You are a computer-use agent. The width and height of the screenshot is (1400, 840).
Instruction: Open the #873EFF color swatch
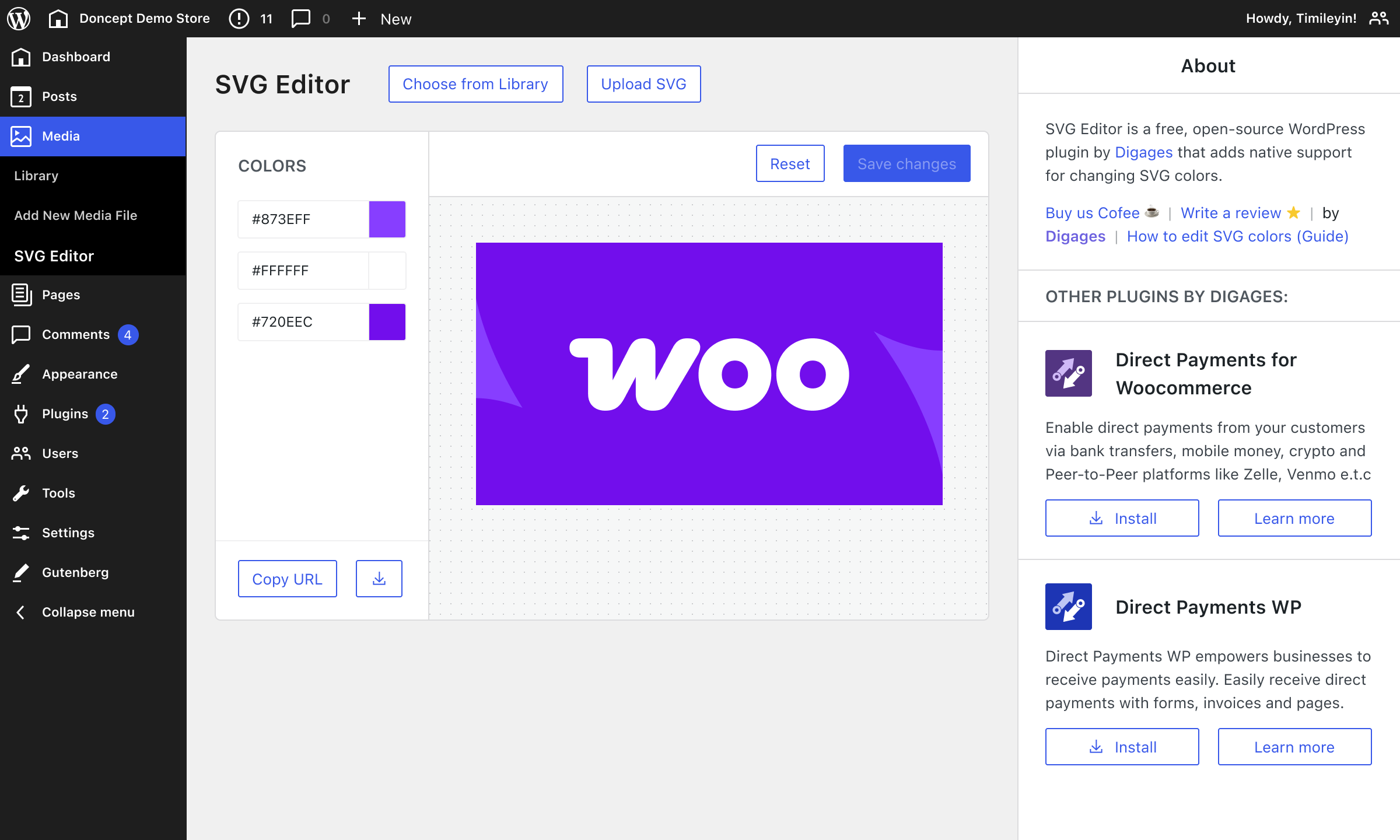(387, 219)
